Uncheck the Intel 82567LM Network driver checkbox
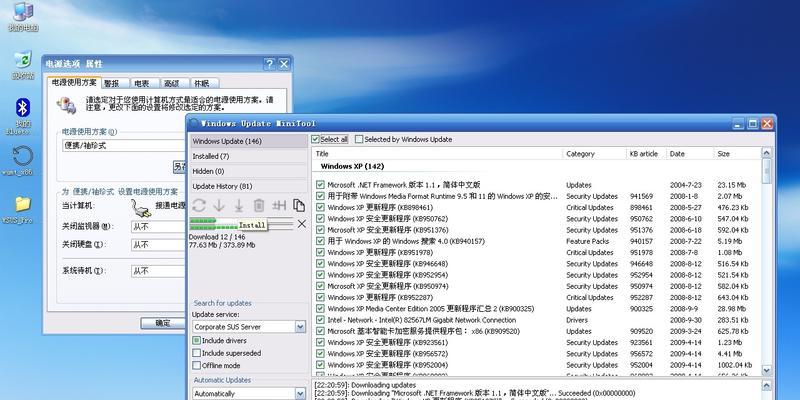 (320, 320)
